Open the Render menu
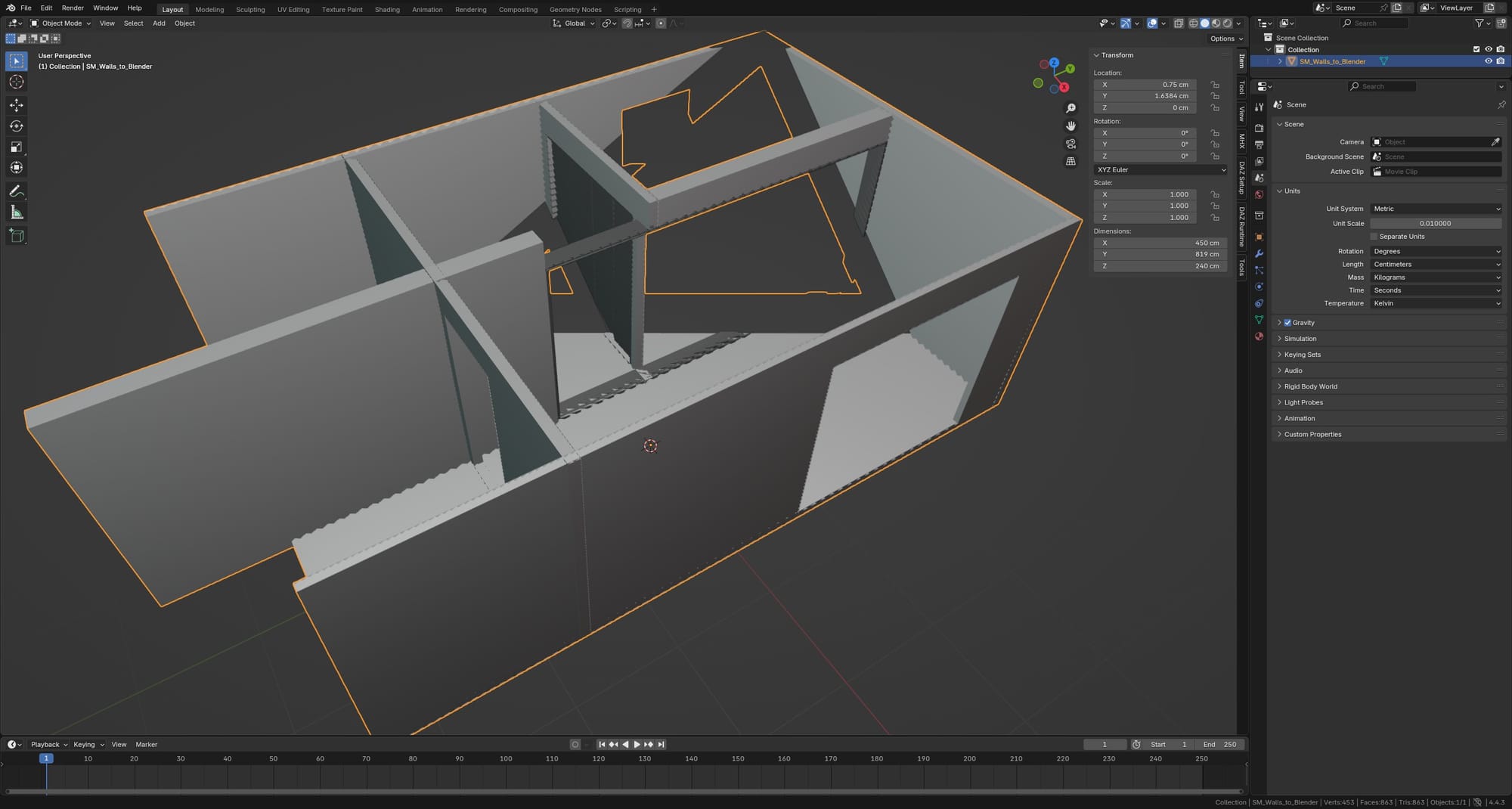Image resolution: width=1512 pixels, height=809 pixels. pyautogui.click(x=73, y=8)
